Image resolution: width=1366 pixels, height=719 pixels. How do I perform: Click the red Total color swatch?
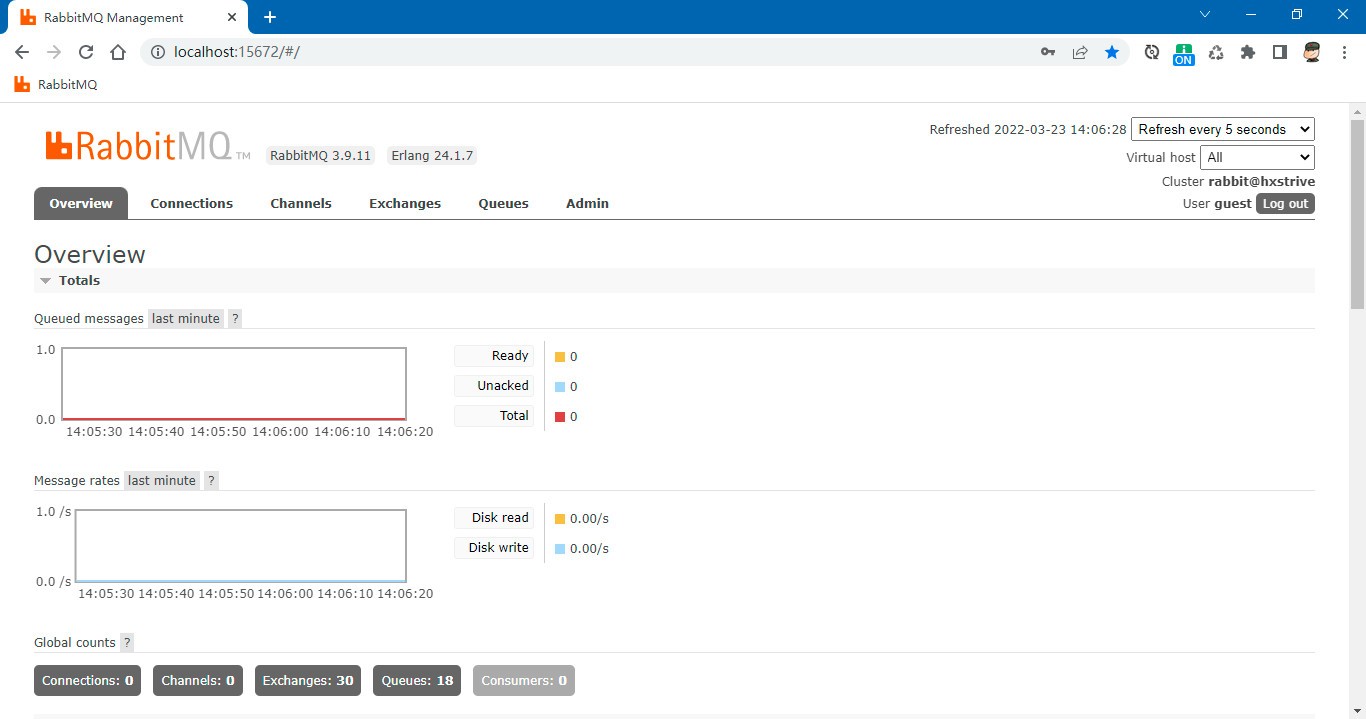click(x=560, y=417)
